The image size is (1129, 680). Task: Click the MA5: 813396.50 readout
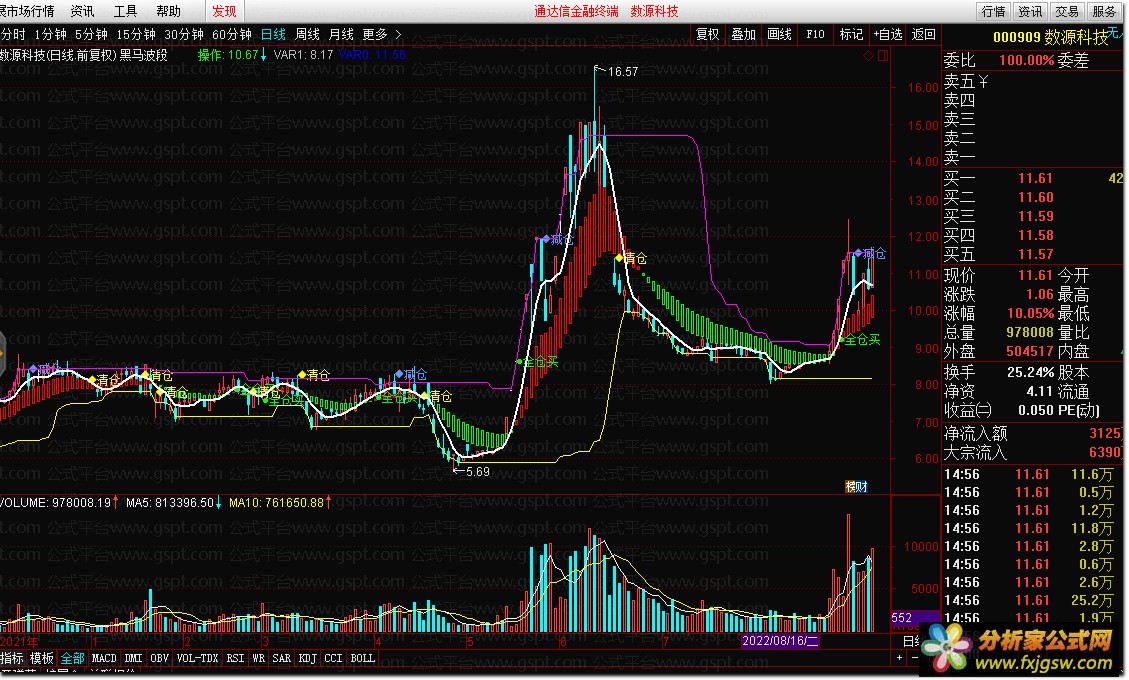[173, 502]
